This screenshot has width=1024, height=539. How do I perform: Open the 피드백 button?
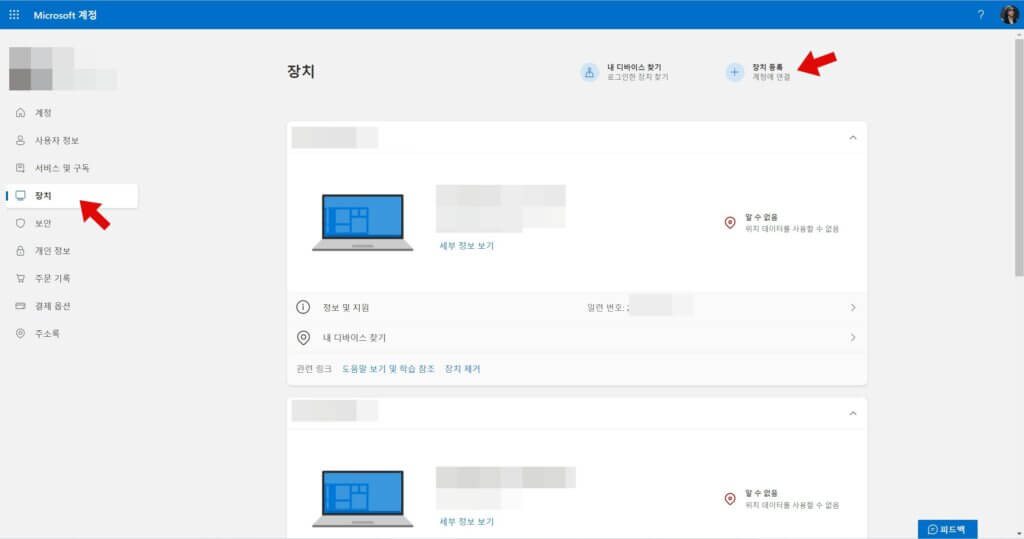[947, 529]
